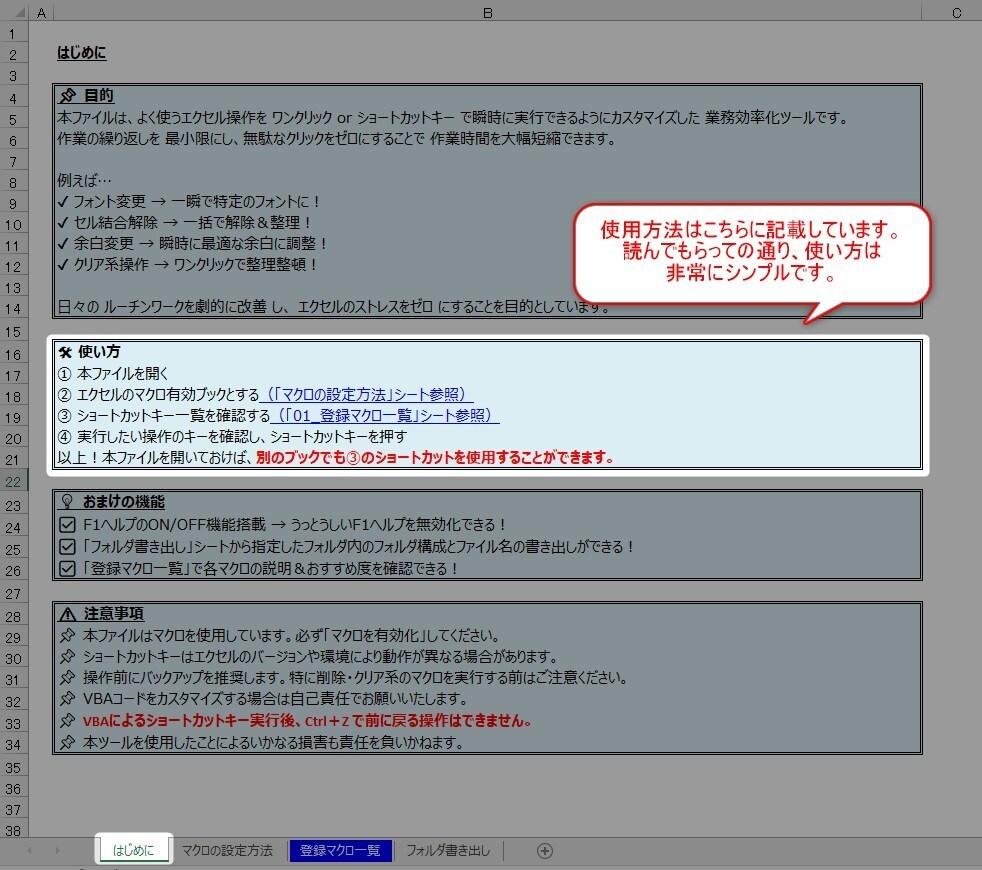Add a new sheet with the plus button
Viewport: 982px width, 870px height.
(x=545, y=851)
